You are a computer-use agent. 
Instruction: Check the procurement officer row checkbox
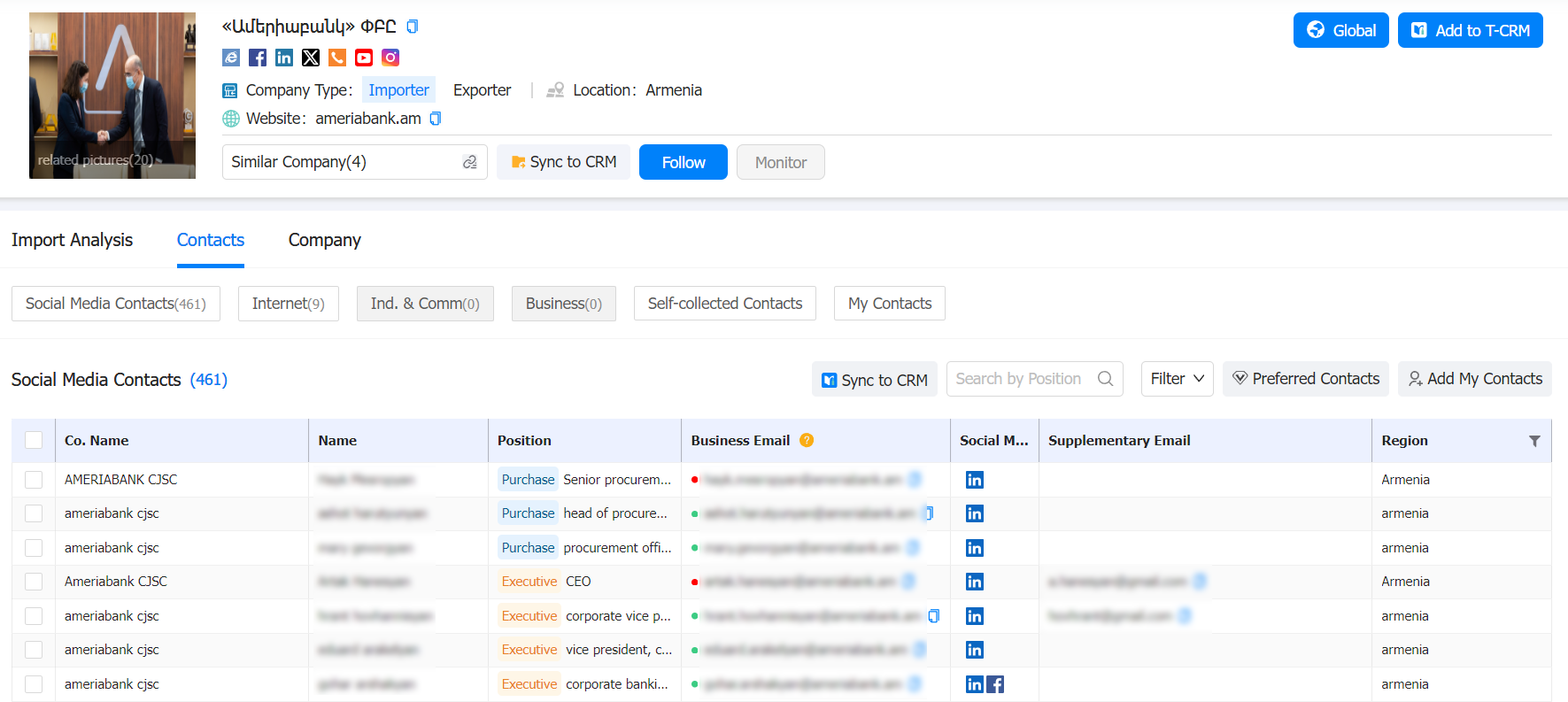point(34,548)
